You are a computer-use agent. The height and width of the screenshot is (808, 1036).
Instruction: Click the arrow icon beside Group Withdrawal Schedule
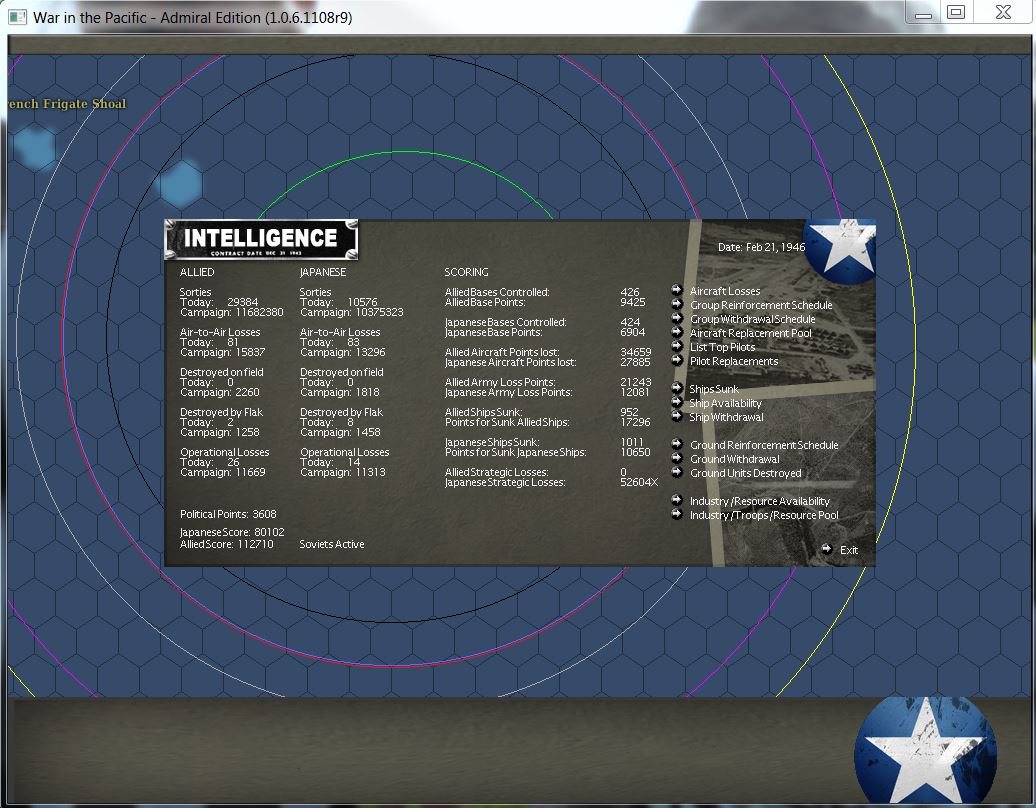point(677,318)
